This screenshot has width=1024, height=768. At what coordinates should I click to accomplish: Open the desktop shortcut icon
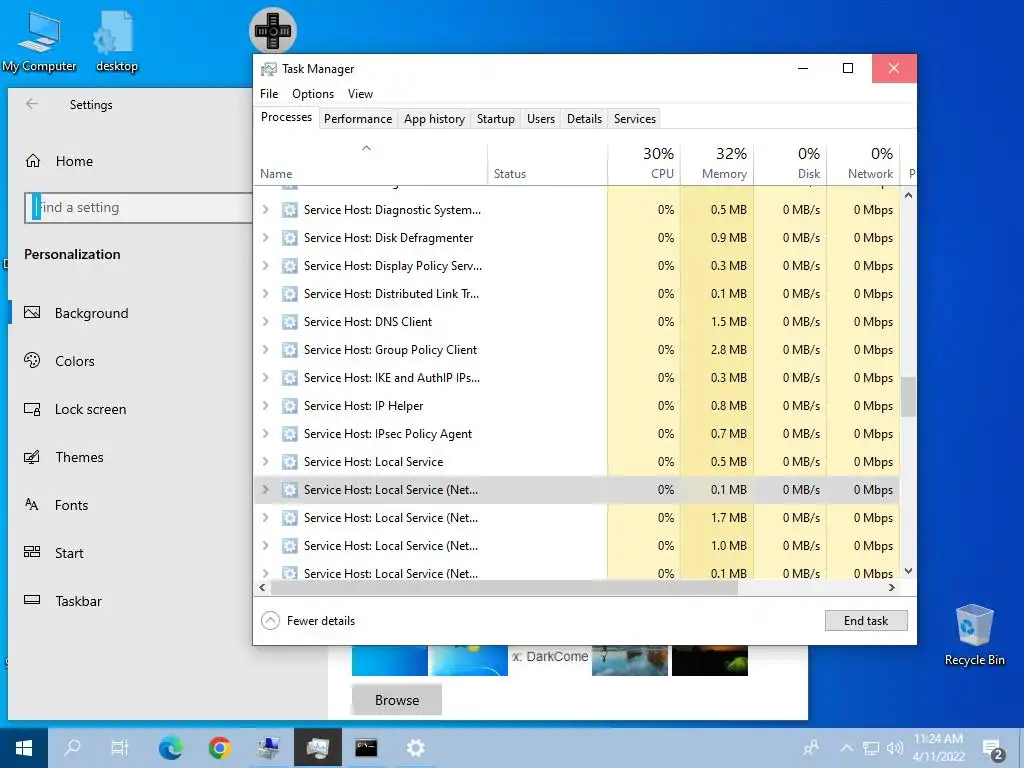pos(116,41)
